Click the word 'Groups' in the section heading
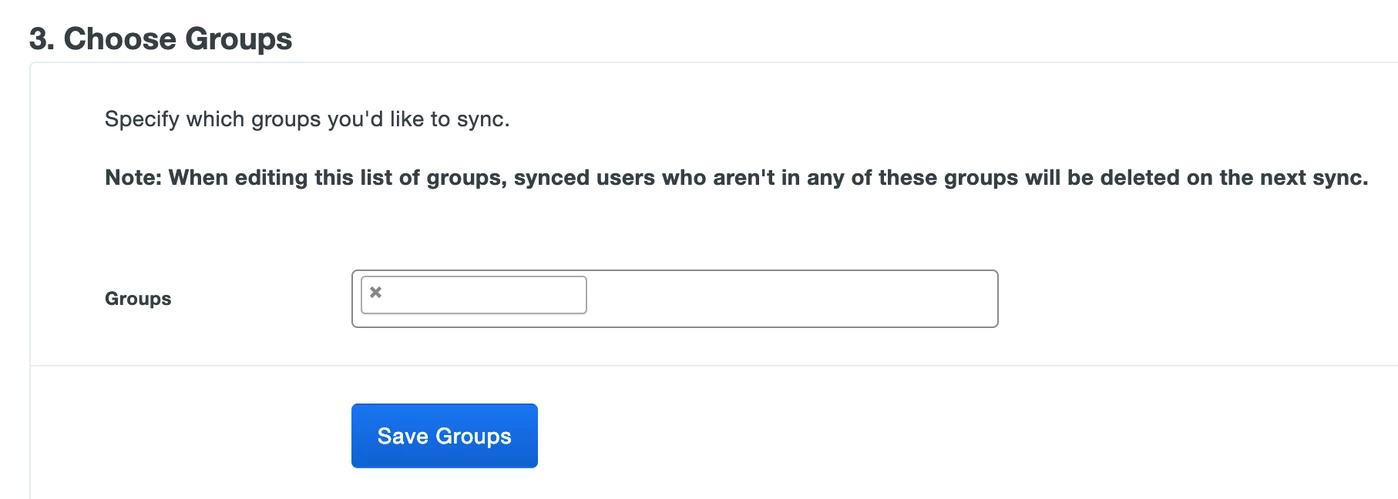The width and height of the screenshot is (1398, 499). pos(237,39)
